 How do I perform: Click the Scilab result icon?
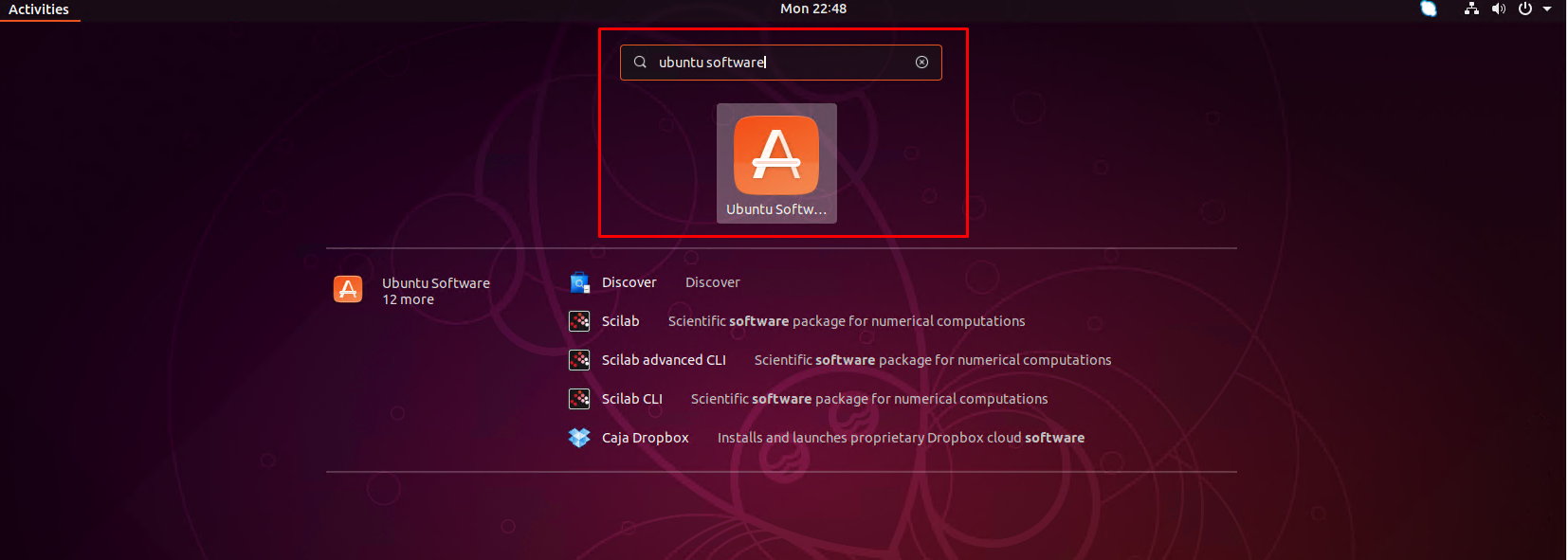579,321
